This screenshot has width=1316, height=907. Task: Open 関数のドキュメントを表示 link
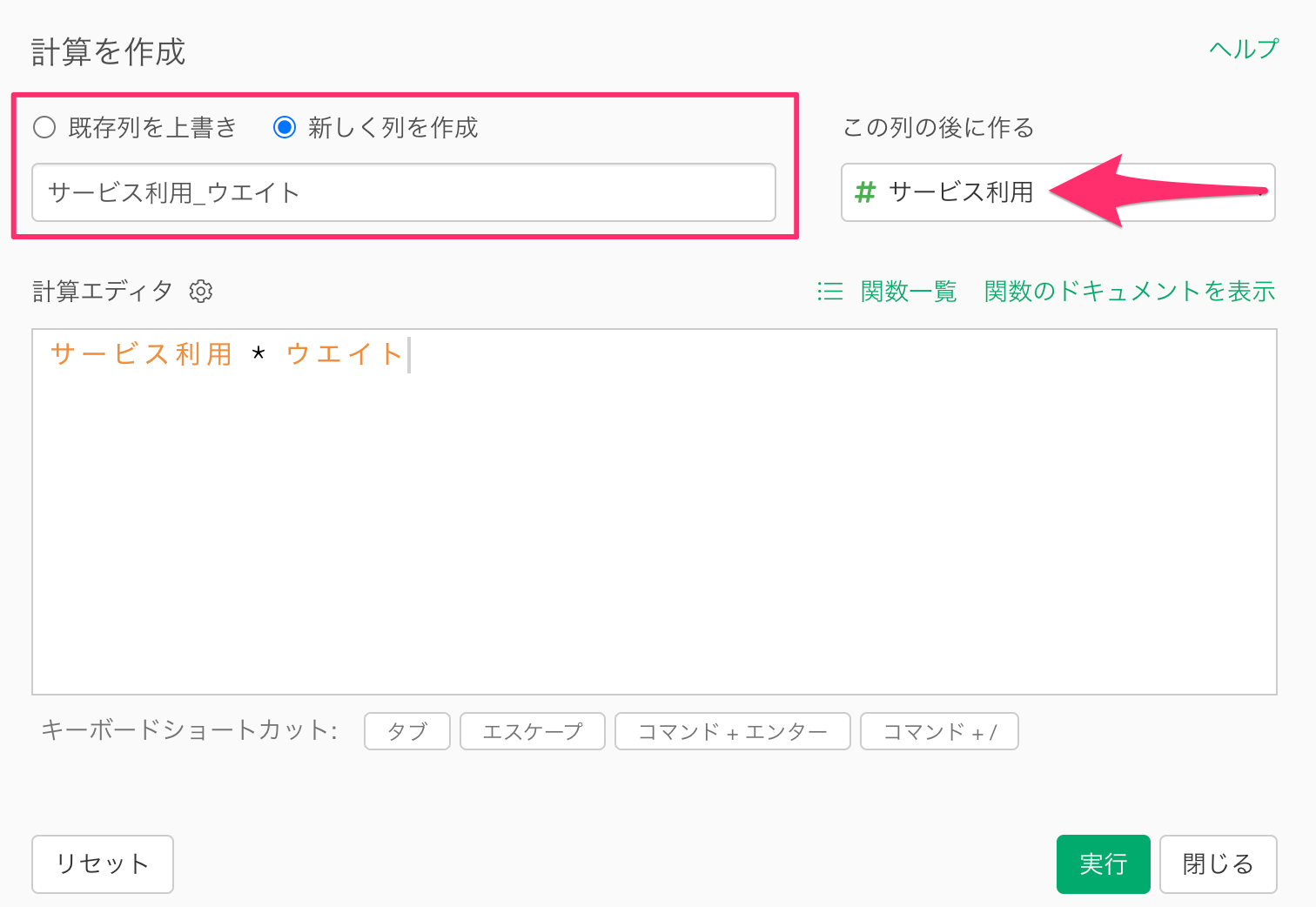[x=1130, y=291]
